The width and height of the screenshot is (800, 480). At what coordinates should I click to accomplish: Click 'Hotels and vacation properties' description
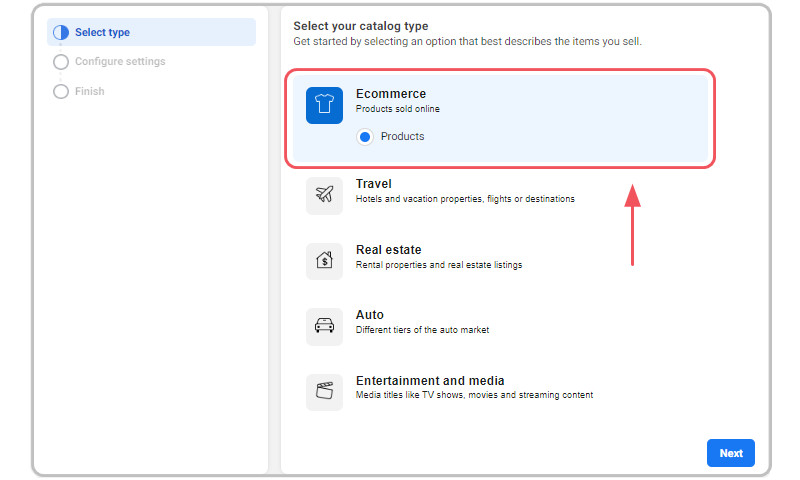(x=465, y=199)
